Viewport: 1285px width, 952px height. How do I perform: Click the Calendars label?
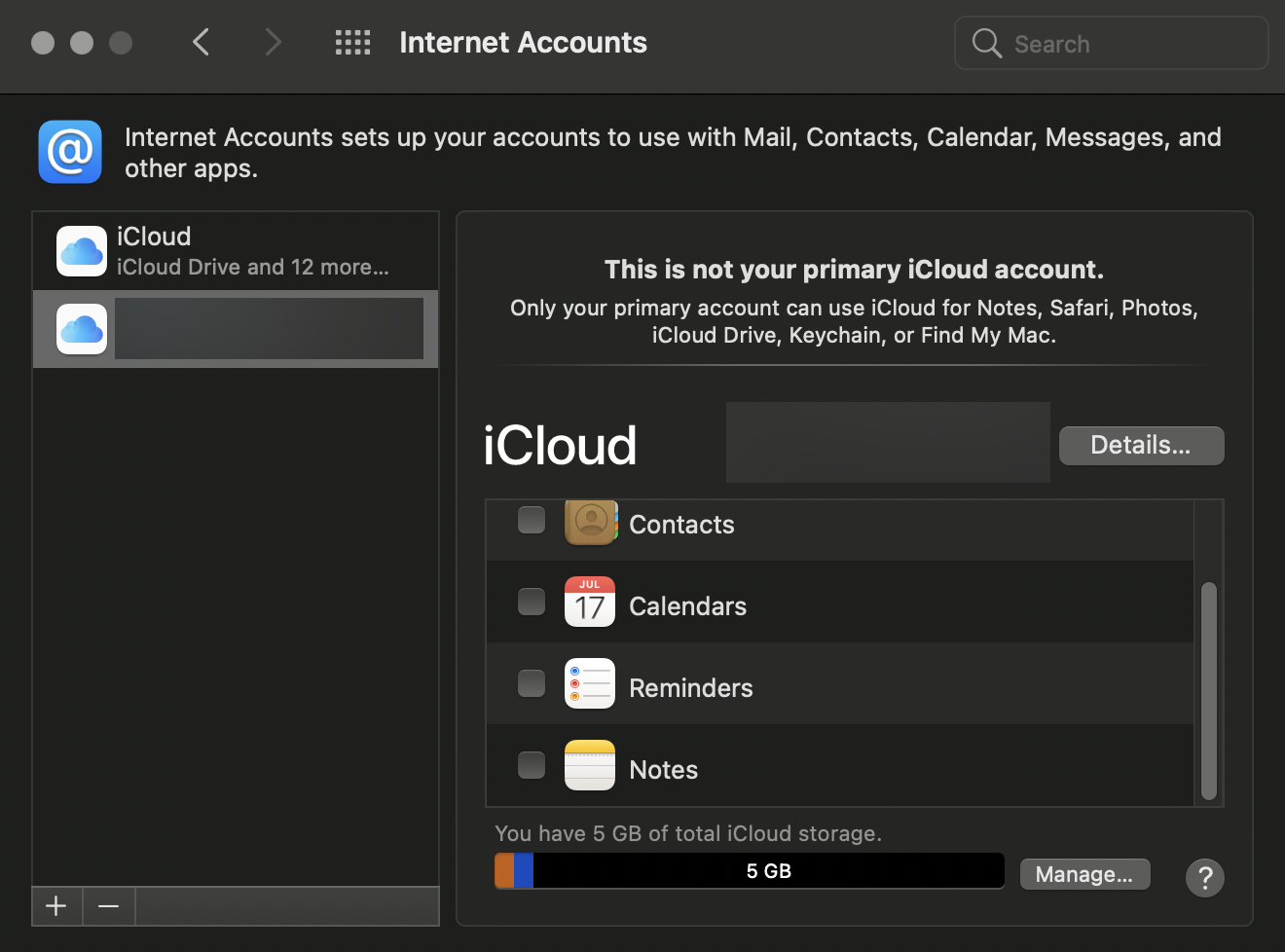(687, 606)
